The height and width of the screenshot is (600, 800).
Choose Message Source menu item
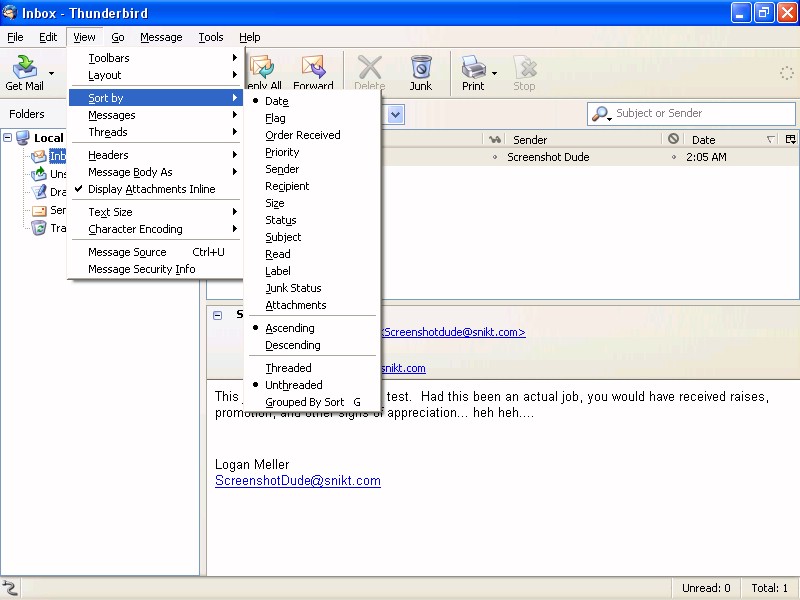click(x=156, y=252)
